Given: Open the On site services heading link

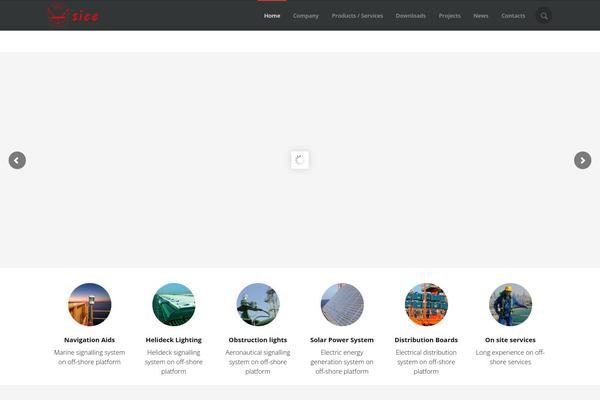Looking at the screenshot, I should (510, 340).
